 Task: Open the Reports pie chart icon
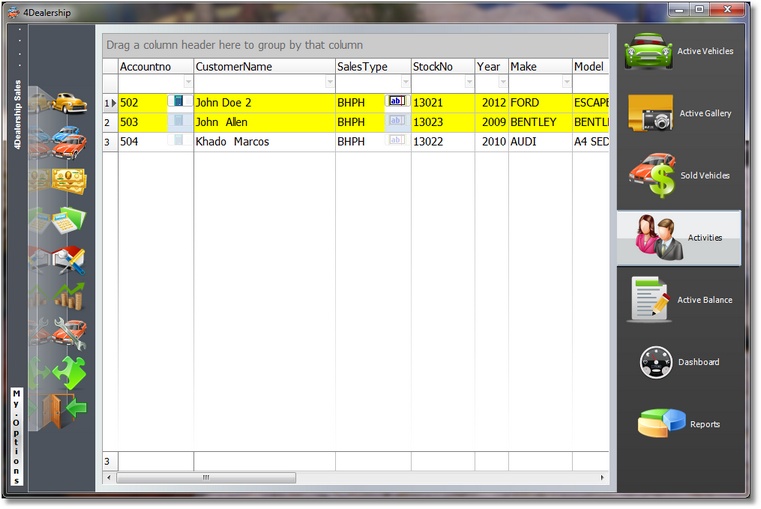tap(661, 424)
